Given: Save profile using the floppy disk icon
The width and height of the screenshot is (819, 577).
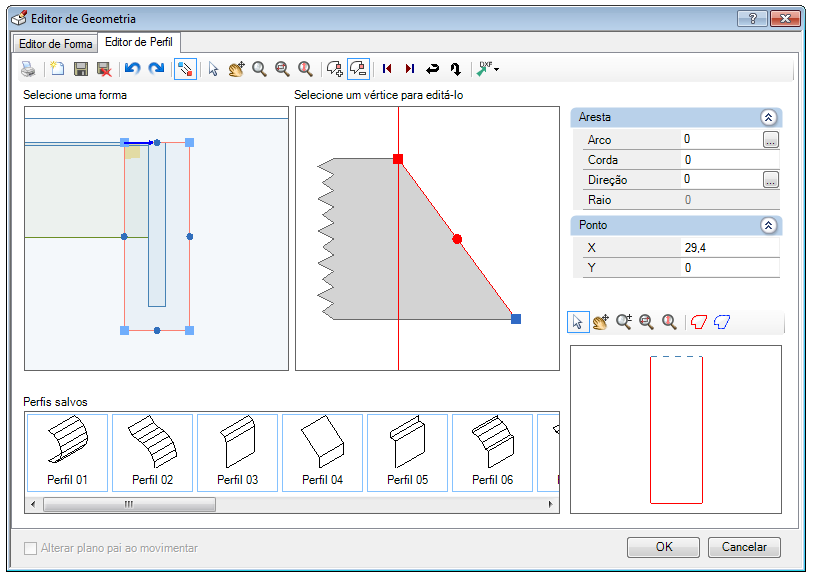Looking at the screenshot, I should [x=80, y=69].
